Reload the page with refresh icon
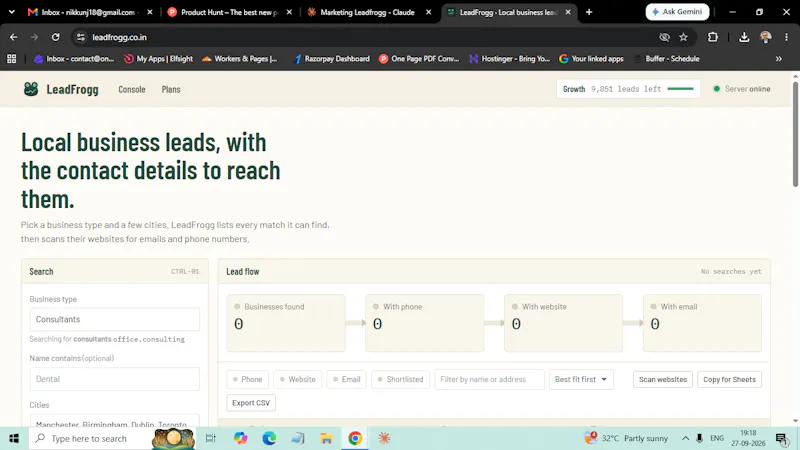The image size is (800, 450). (56, 37)
